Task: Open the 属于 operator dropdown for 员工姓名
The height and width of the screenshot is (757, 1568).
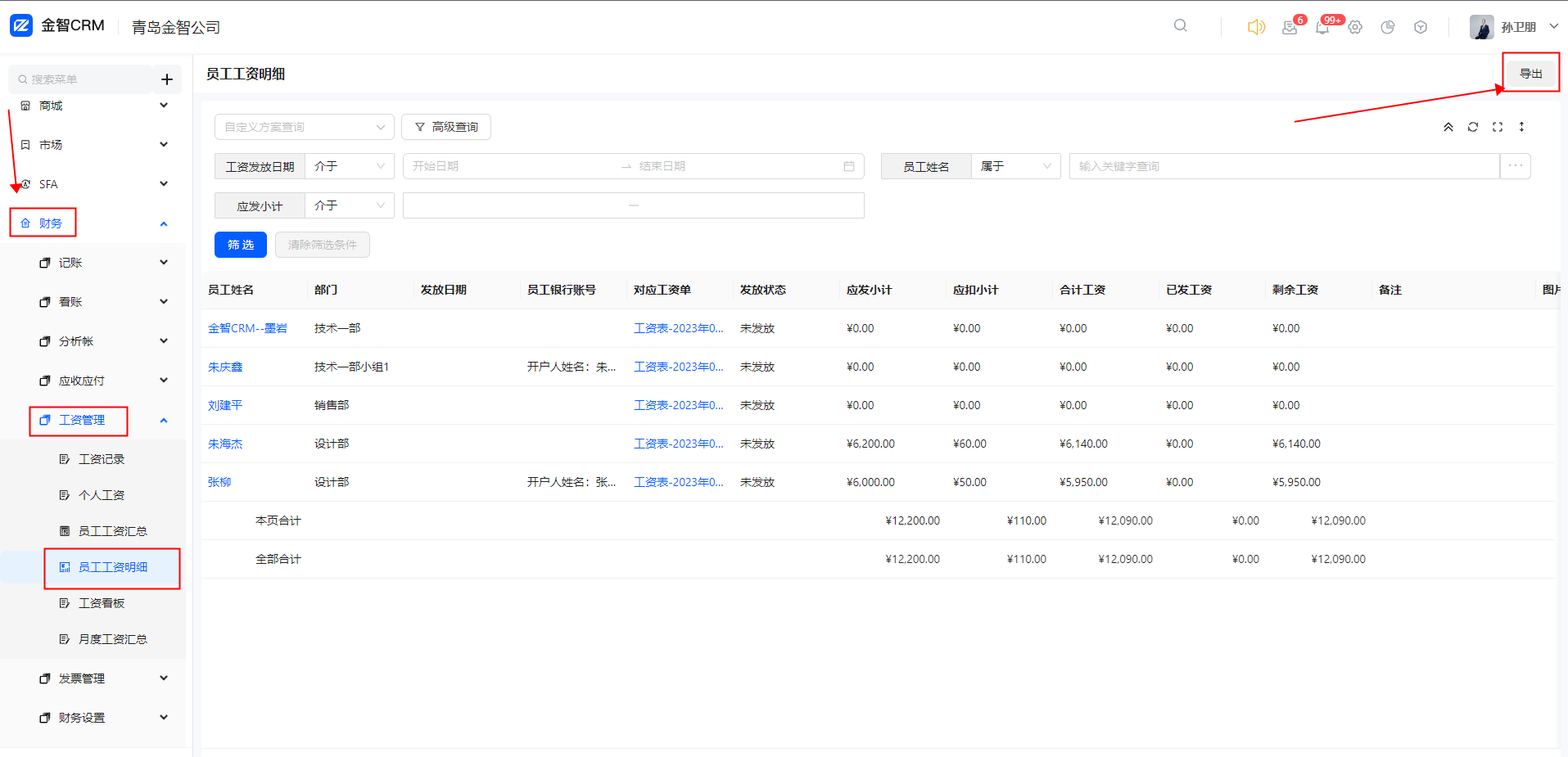Action: pos(1015,166)
